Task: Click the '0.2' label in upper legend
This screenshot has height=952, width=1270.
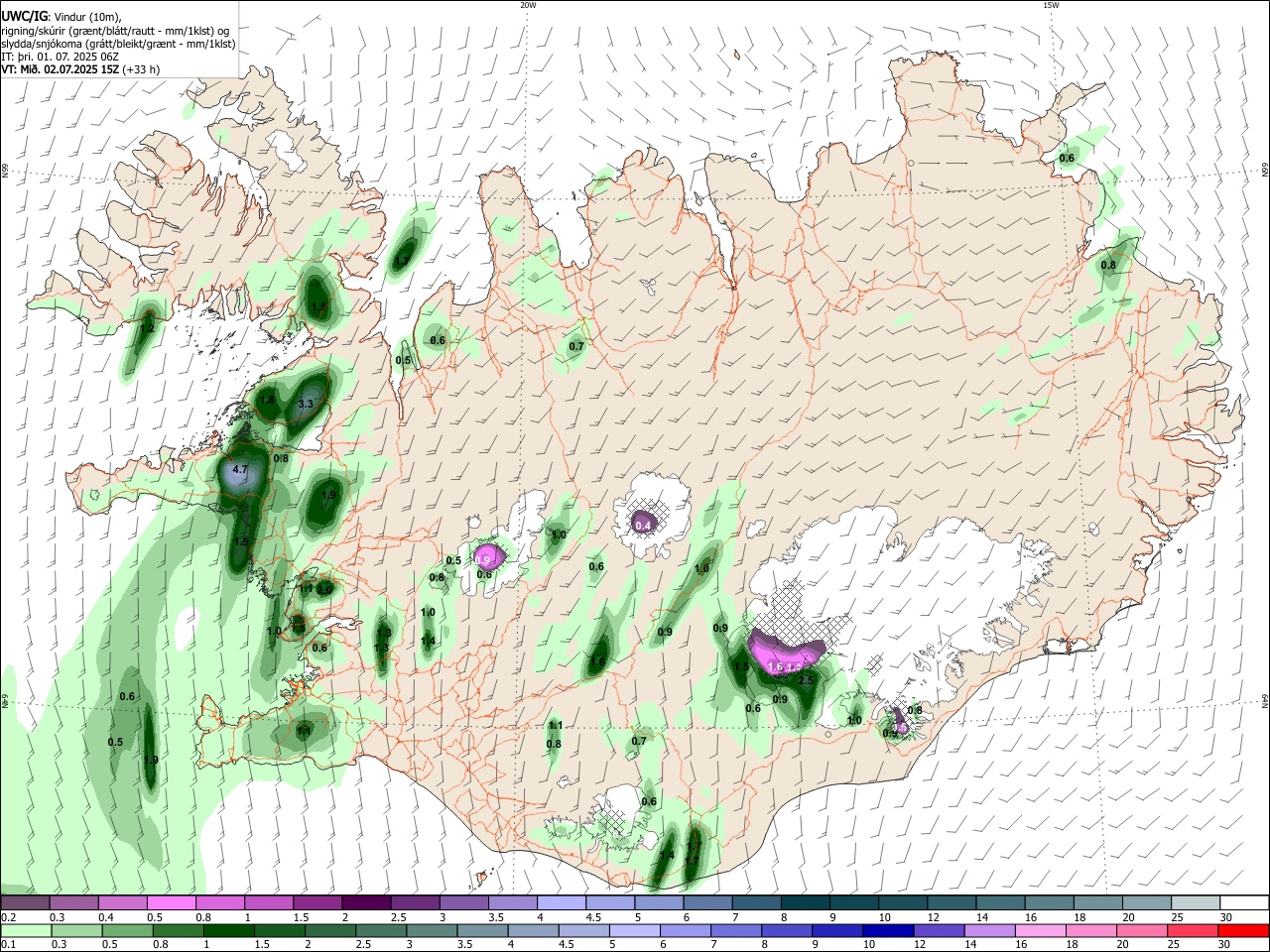Action: pyautogui.click(x=8, y=917)
